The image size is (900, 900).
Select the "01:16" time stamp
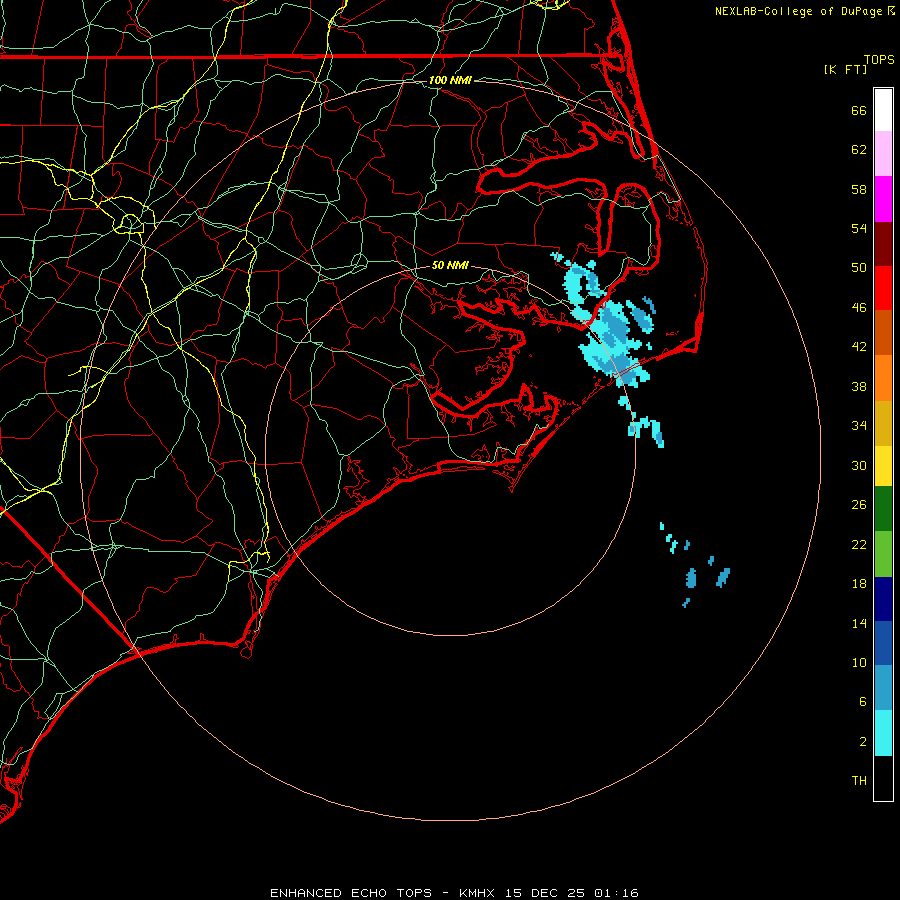coord(615,893)
